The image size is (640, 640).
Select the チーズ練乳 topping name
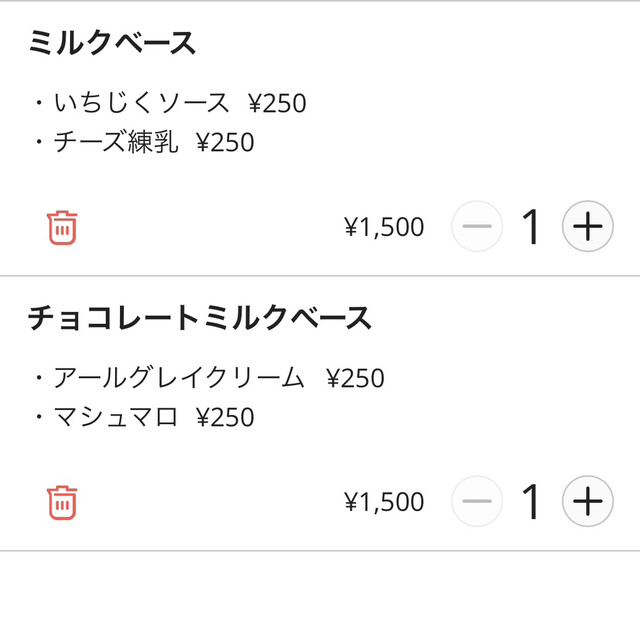pyautogui.click(x=116, y=143)
